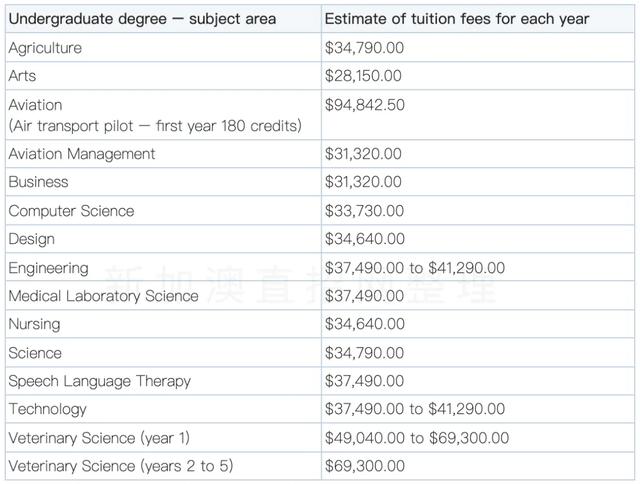Viewport: 640px width, 484px height.
Task: Click the Design subject cell
Action: pyautogui.click(x=32, y=239)
